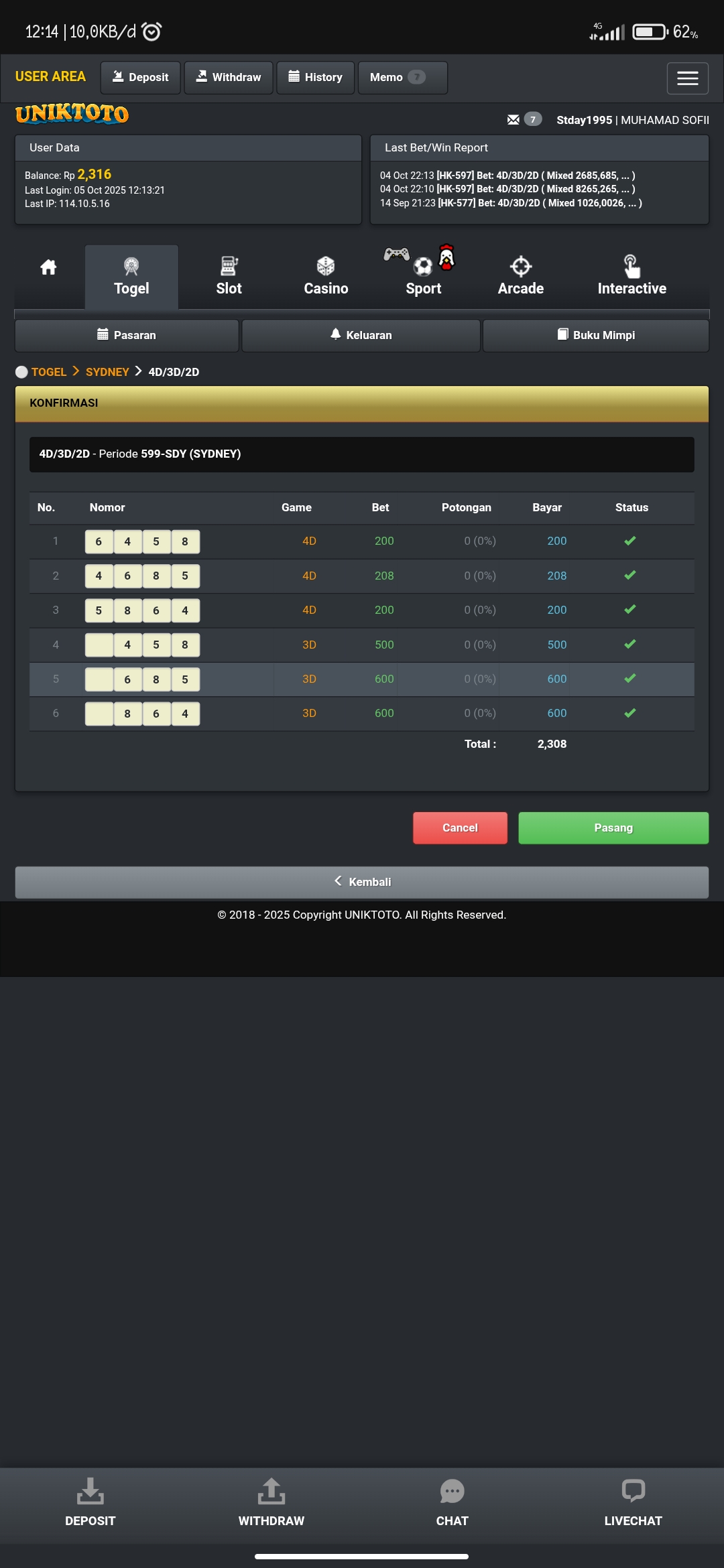Tap the home icon in the navigation bar
Viewport: 724px width, 1568px height.
pyautogui.click(x=48, y=268)
